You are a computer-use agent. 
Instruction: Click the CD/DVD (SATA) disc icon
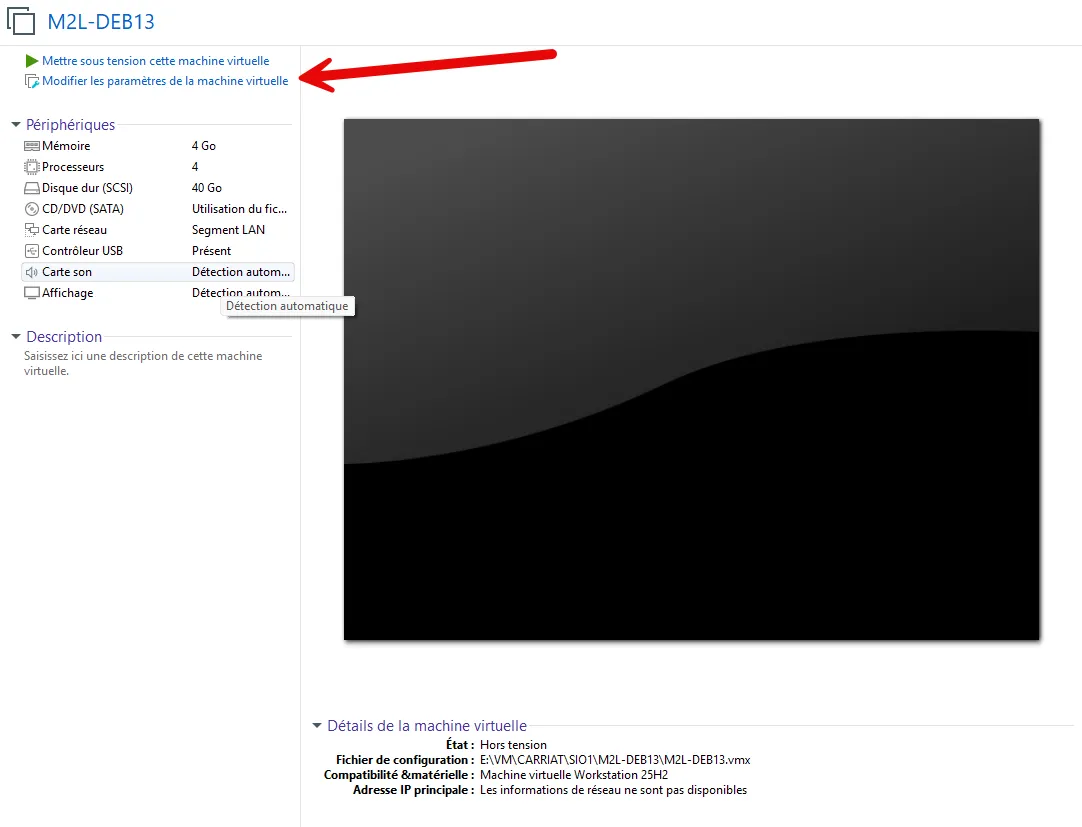point(32,209)
